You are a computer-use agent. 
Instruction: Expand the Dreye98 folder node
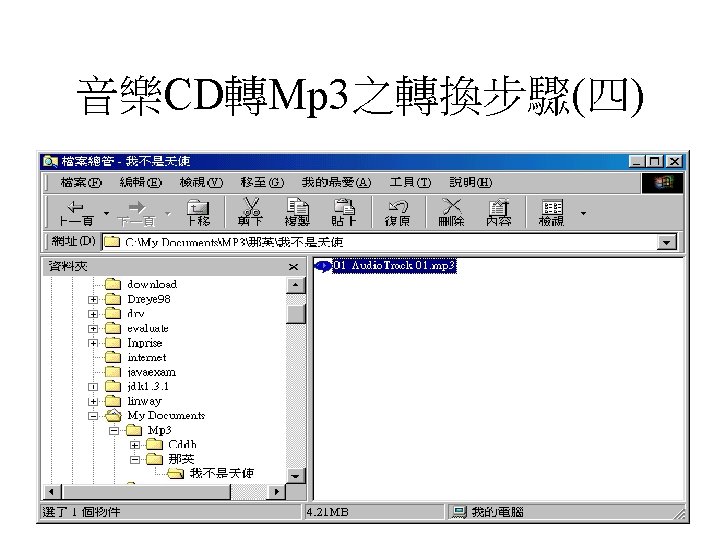[x=93, y=299]
